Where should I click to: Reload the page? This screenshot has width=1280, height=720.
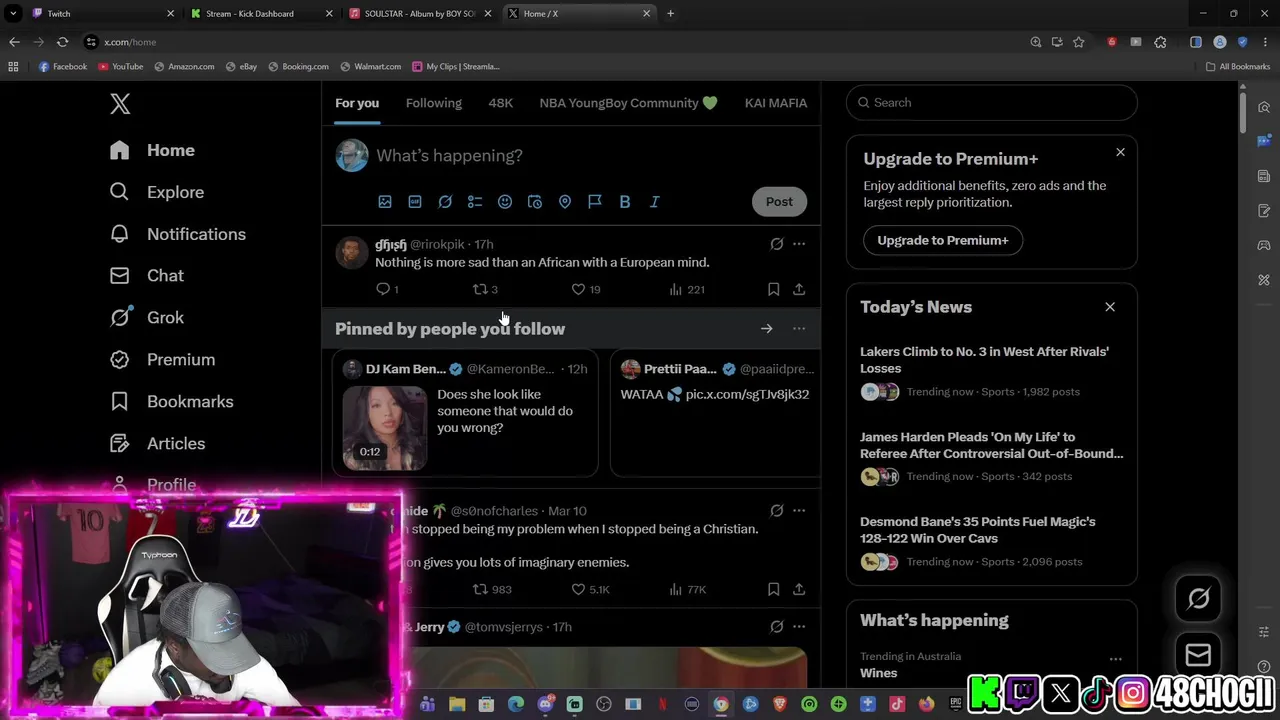pyautogui.click(x=62, y=42)
